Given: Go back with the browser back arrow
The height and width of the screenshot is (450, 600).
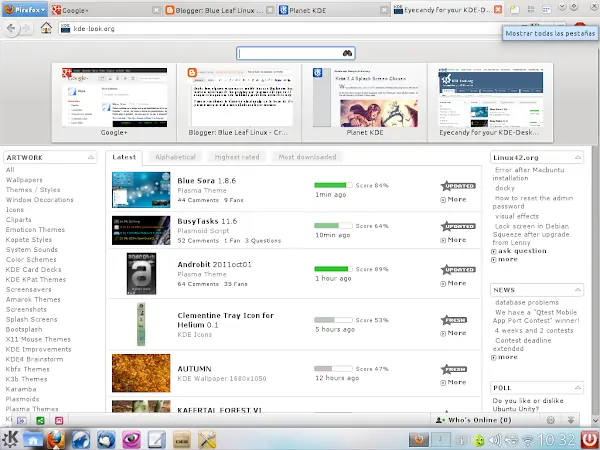Looking at the screenshot, I should coord(11,28).
